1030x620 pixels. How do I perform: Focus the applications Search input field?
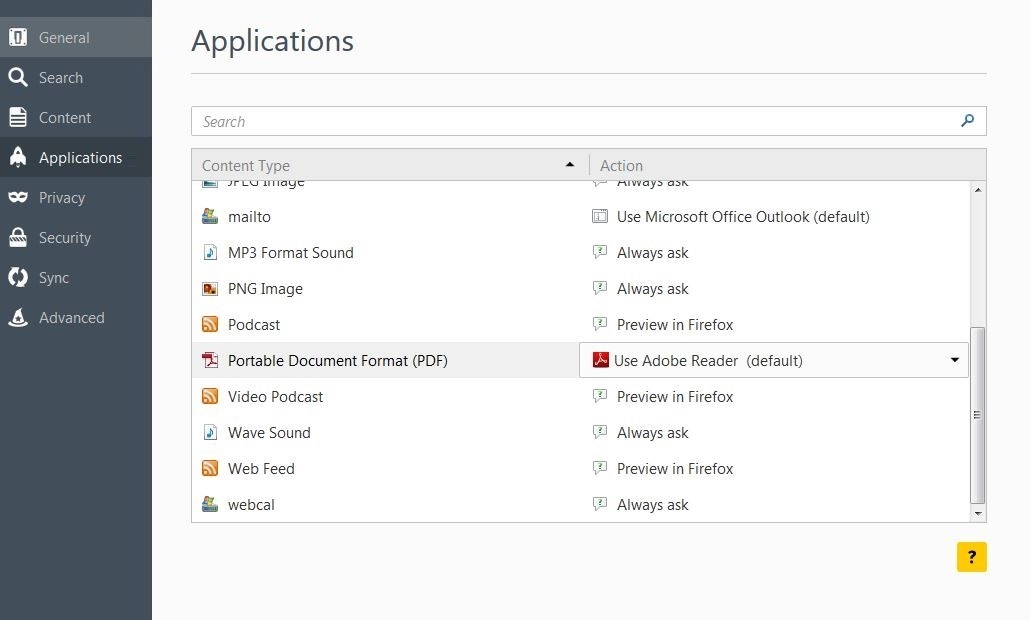point(589,121)
